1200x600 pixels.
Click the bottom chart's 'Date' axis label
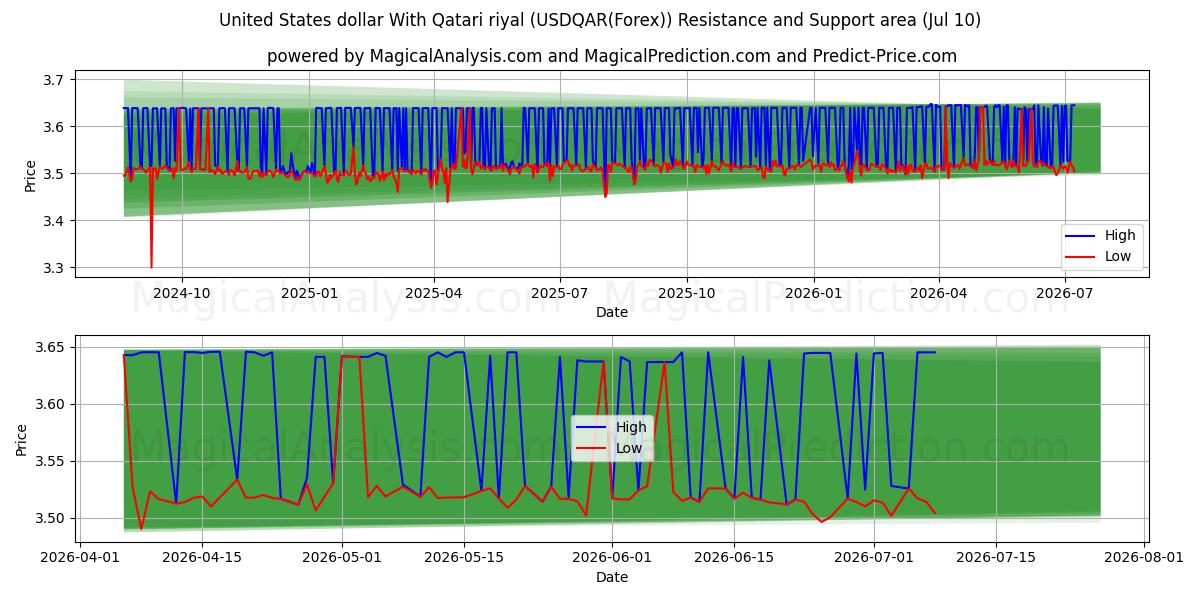coord(612,577)
